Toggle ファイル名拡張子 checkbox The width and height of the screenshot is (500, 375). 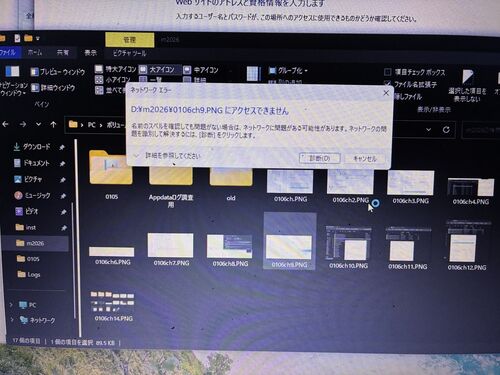tap(388, 83)
